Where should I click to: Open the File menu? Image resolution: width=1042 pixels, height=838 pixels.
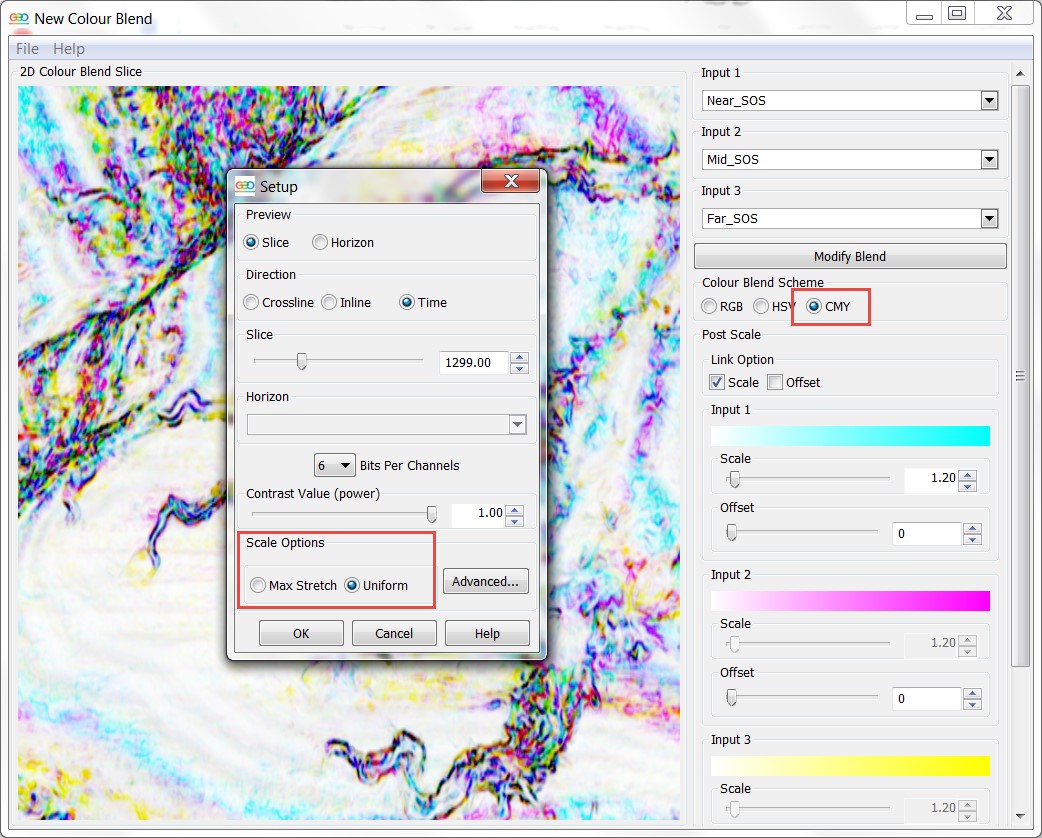click(x=27, y=49)
